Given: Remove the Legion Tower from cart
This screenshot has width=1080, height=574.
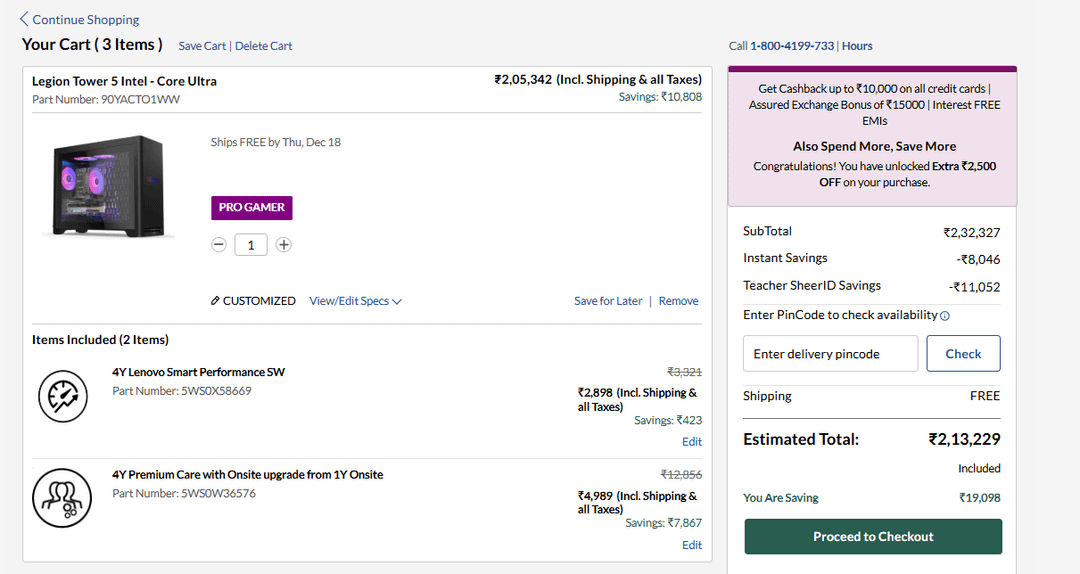Looking at the screenshot, I should (x=678, y=301).
